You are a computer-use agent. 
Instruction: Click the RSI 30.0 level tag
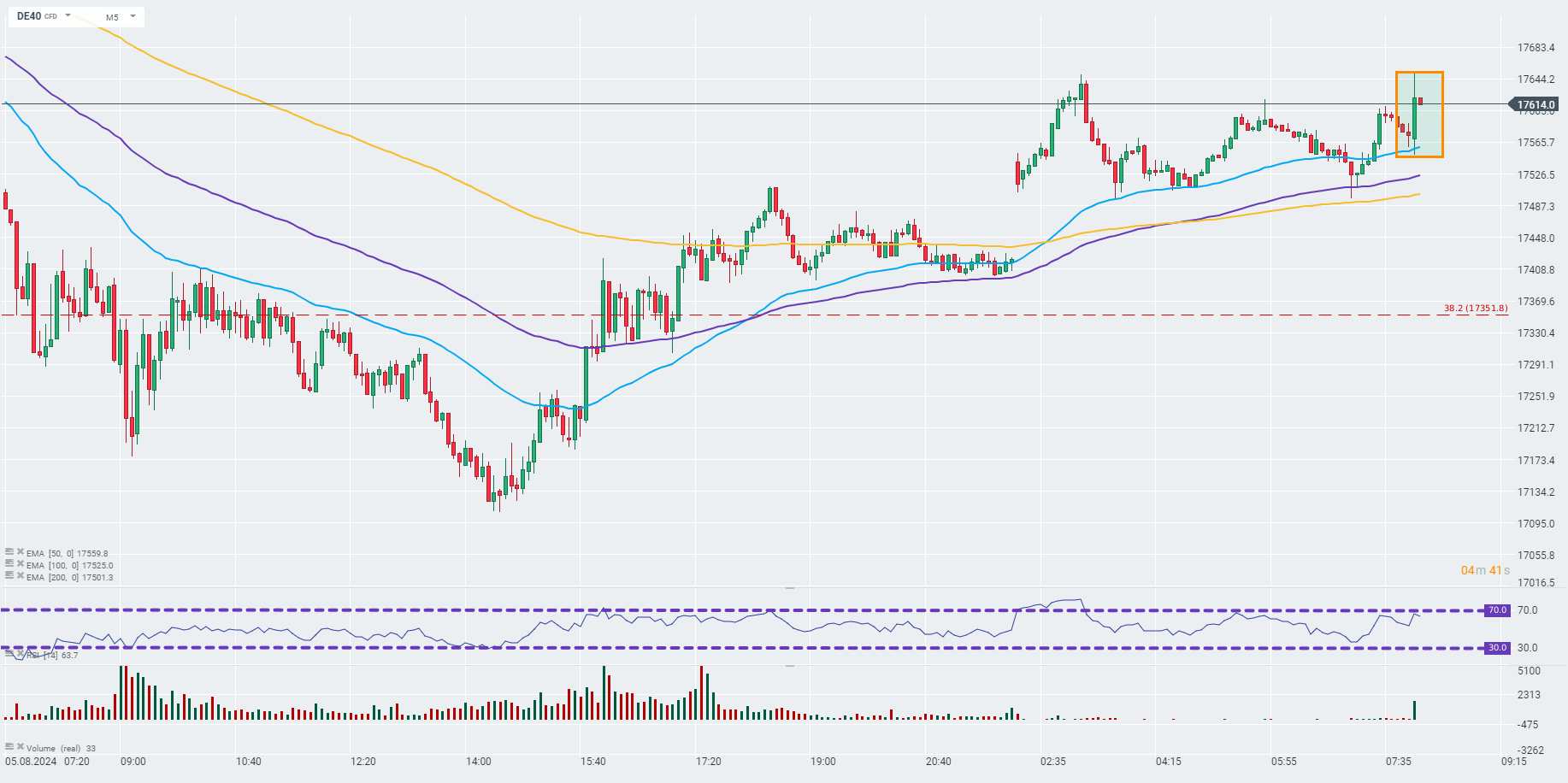pos(1498,648)
